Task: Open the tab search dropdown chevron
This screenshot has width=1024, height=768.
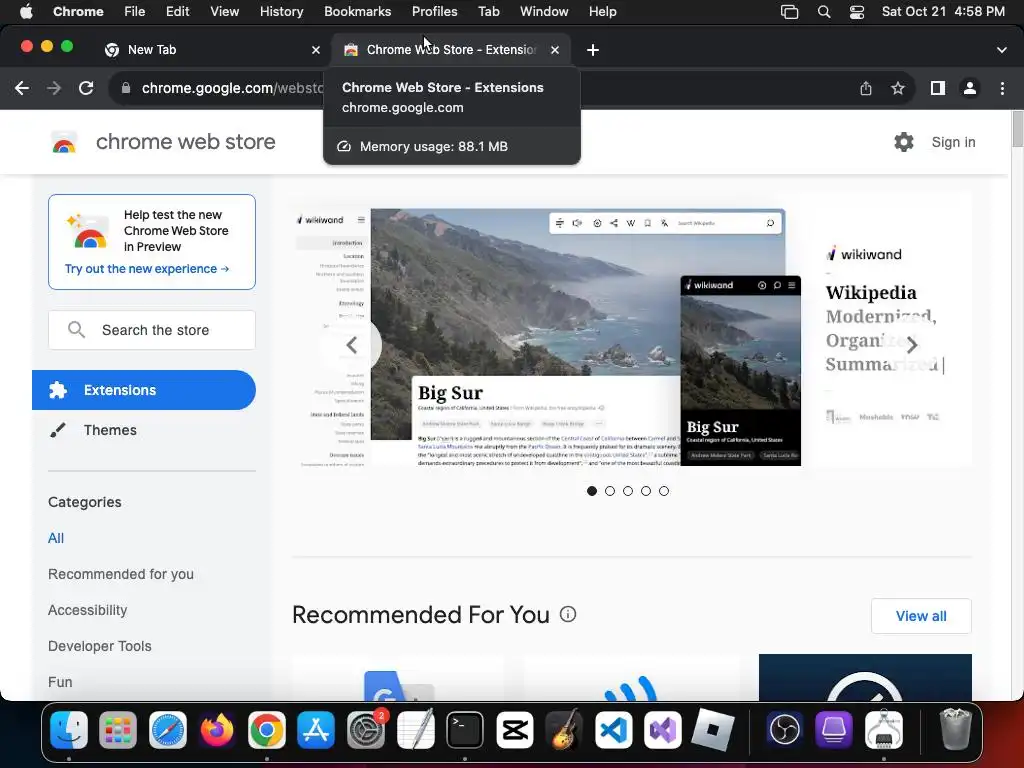Action: pos(1002,50)
